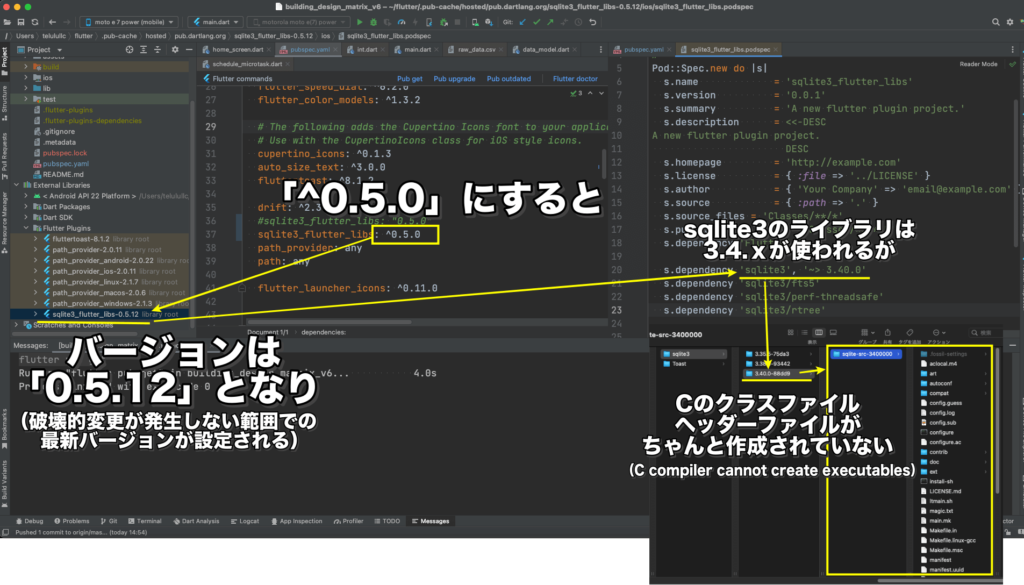
Task: Click the Git update project arrow icon
Action: [522, 22]
